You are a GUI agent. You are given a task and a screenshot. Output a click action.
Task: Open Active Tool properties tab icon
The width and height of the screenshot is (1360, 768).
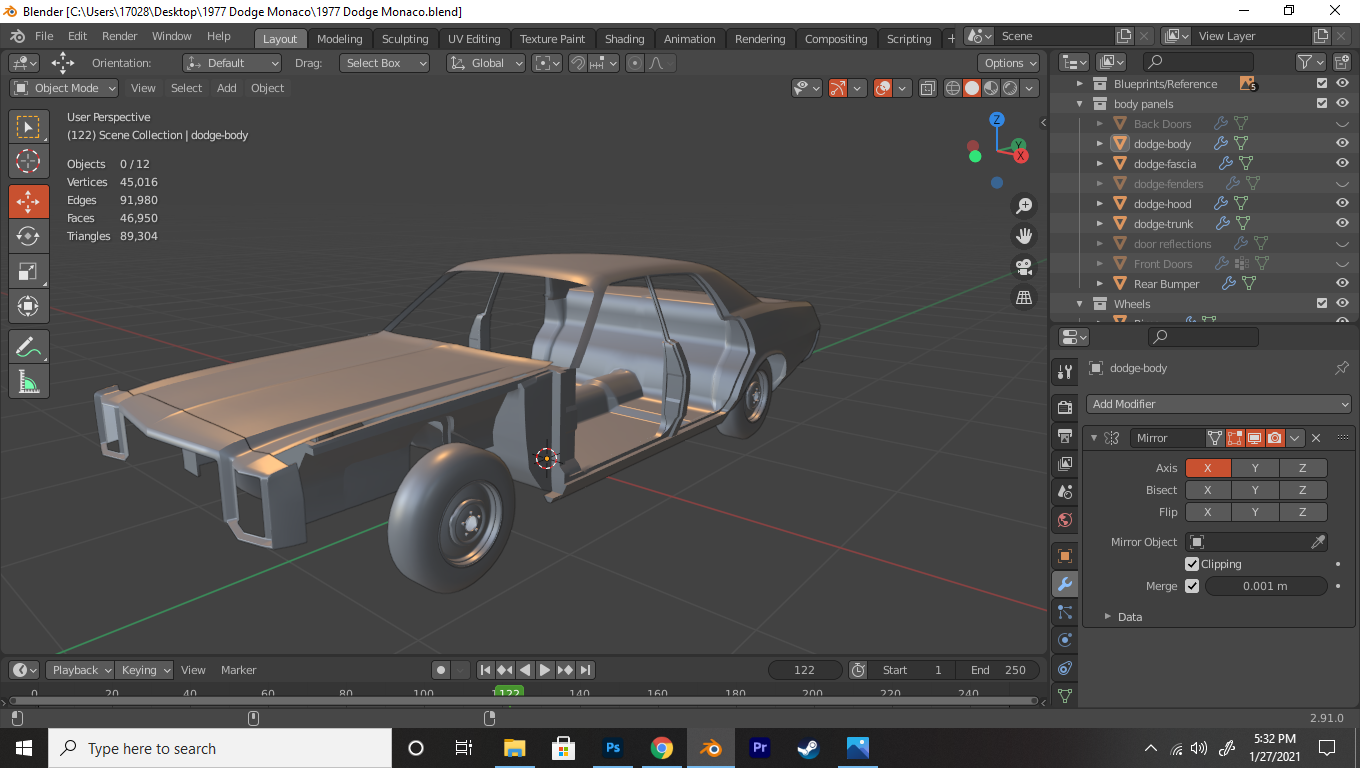coord(1065,372)
